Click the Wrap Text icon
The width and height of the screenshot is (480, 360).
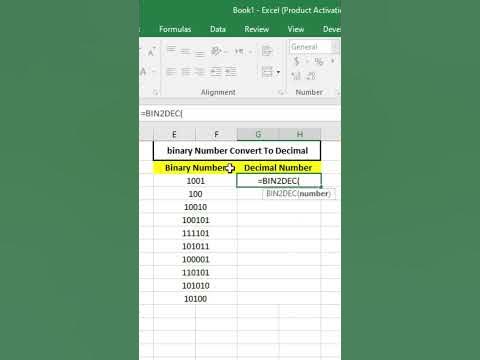coord(267,51)
